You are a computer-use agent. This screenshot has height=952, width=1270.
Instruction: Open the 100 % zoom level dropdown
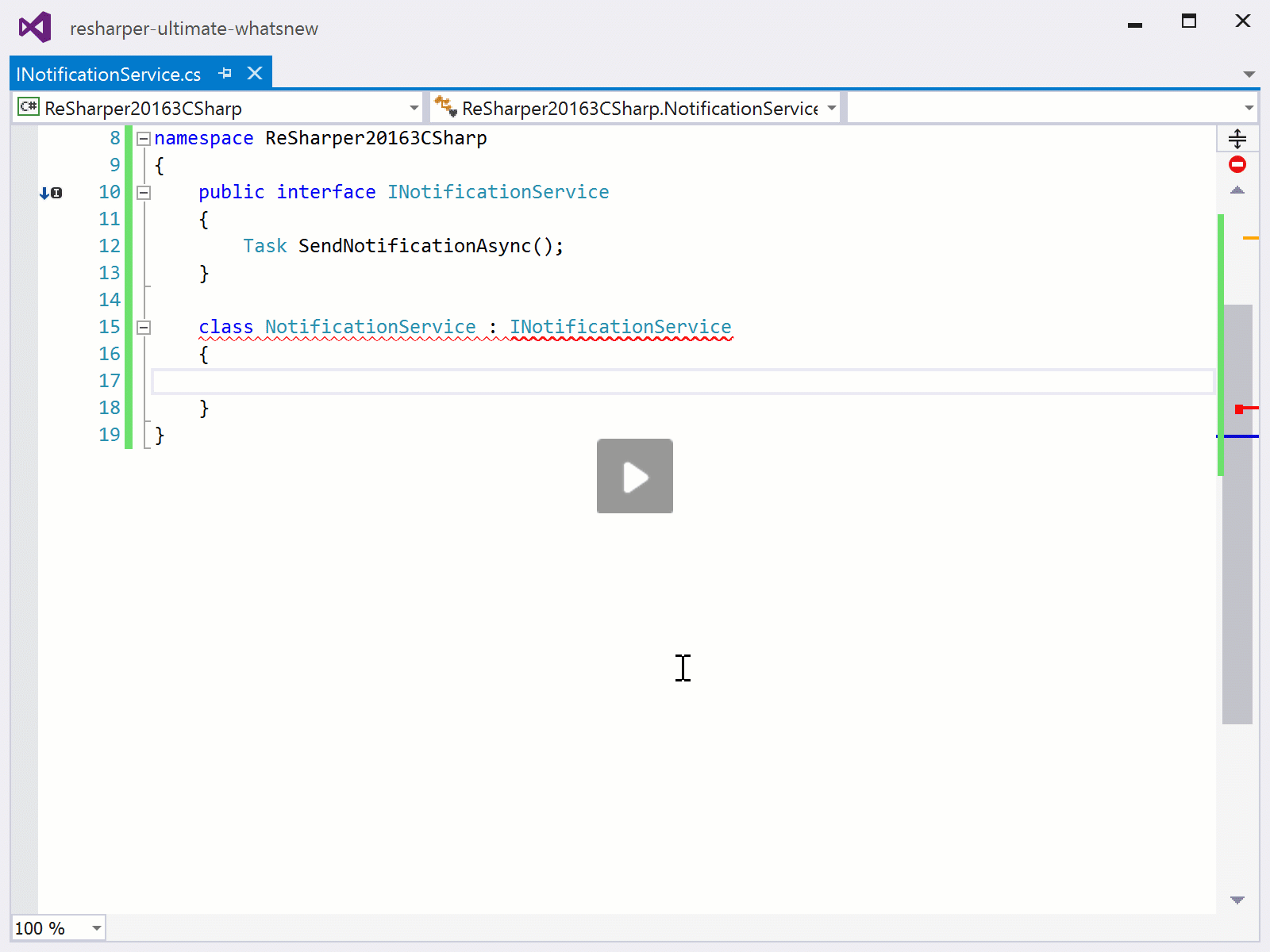(96, 928)
